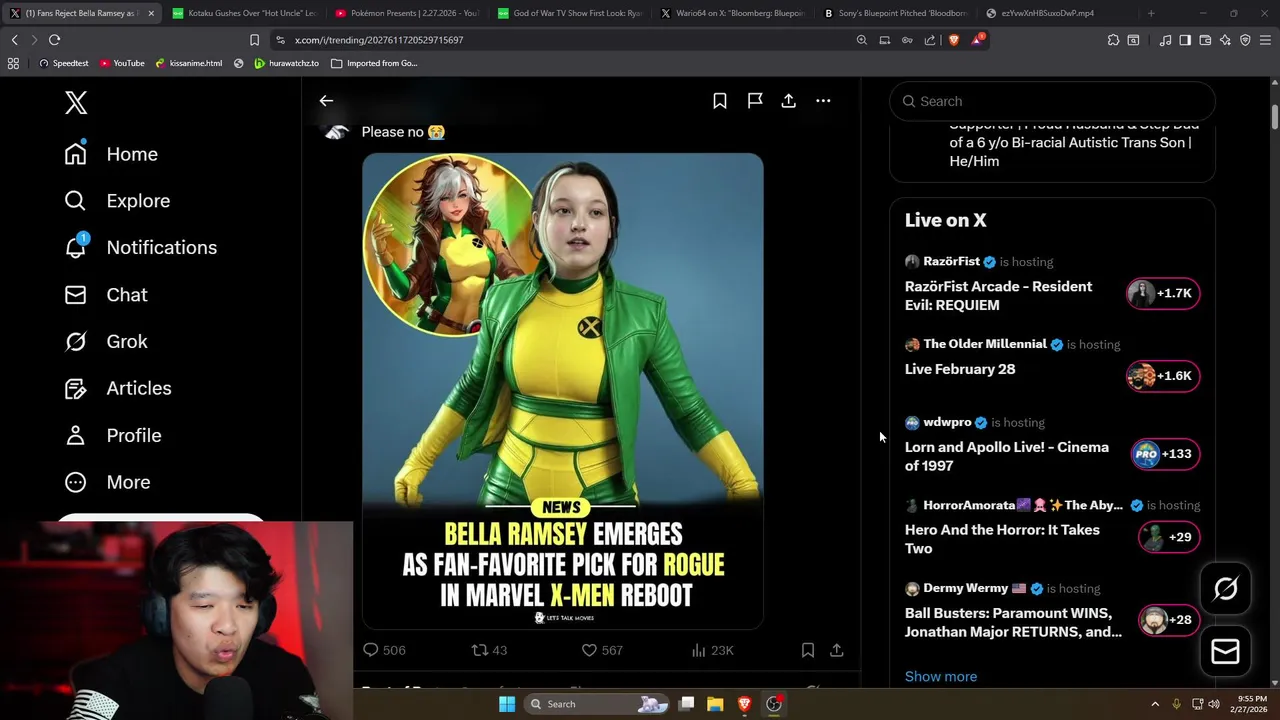1280x720 pixels.
Task: Open the browser extensions puzzle icon
Action: tap(1113, 40)
